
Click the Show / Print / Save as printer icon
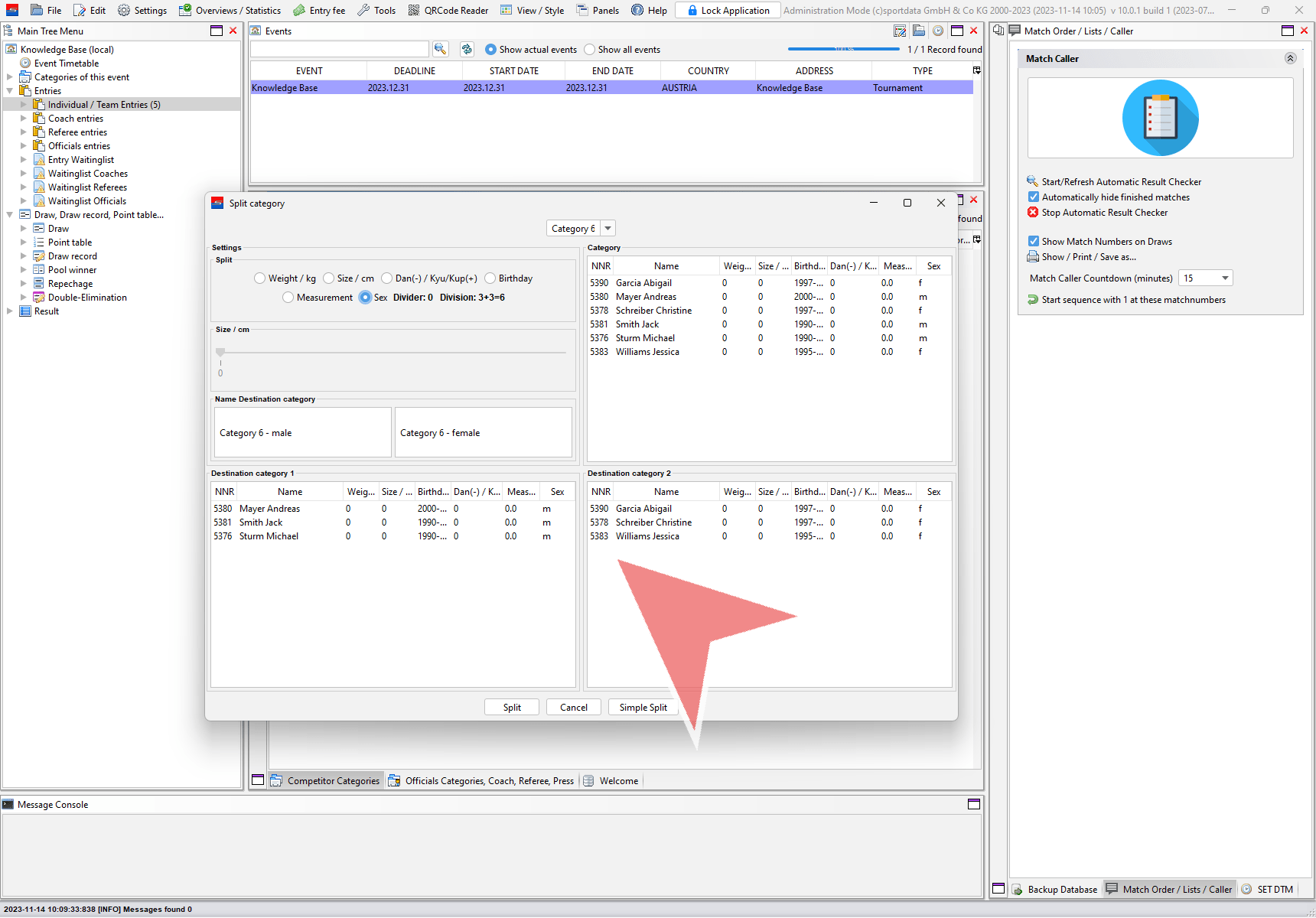(1033, 257)
